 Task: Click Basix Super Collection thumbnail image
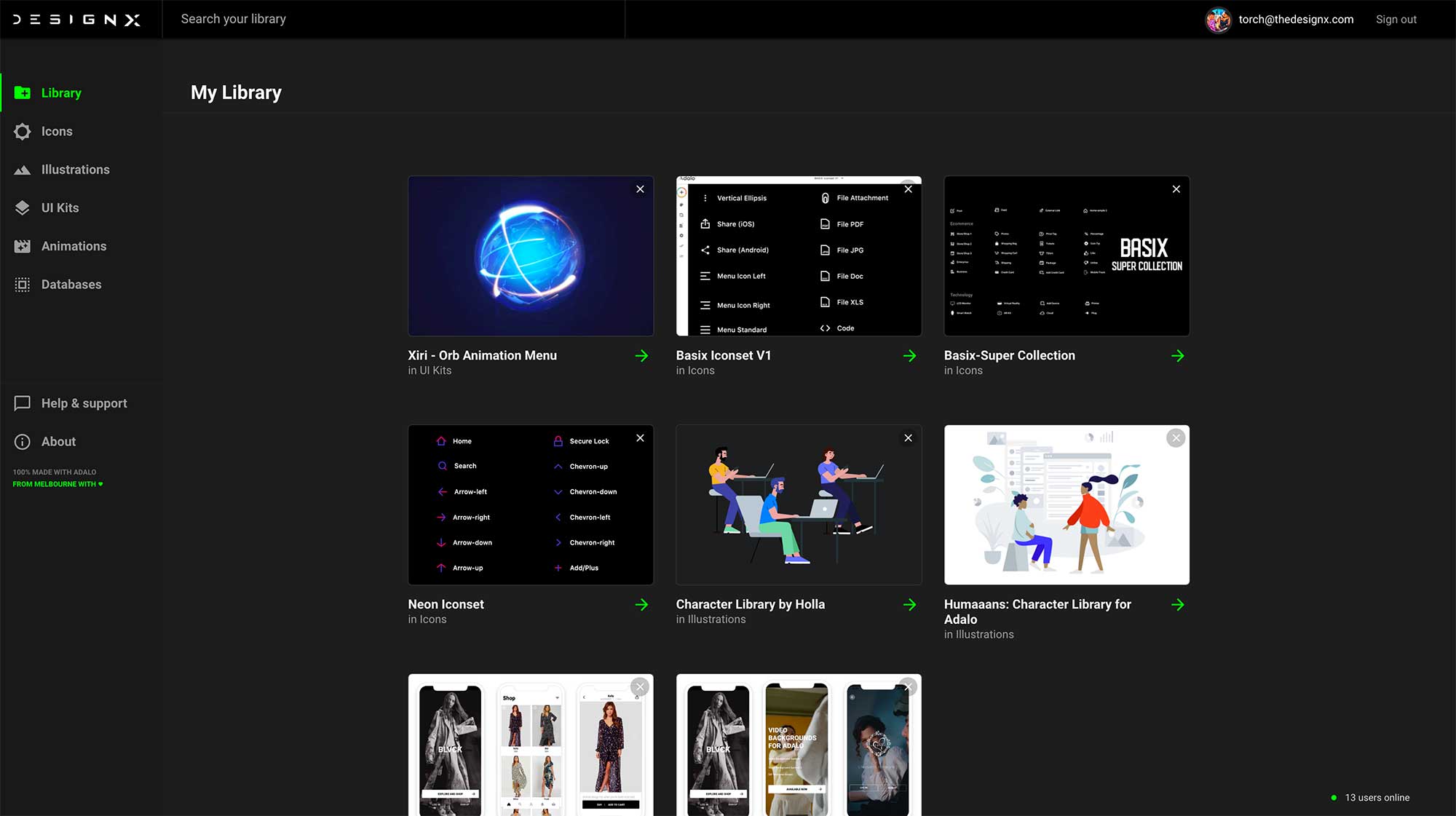(1066, 256)
